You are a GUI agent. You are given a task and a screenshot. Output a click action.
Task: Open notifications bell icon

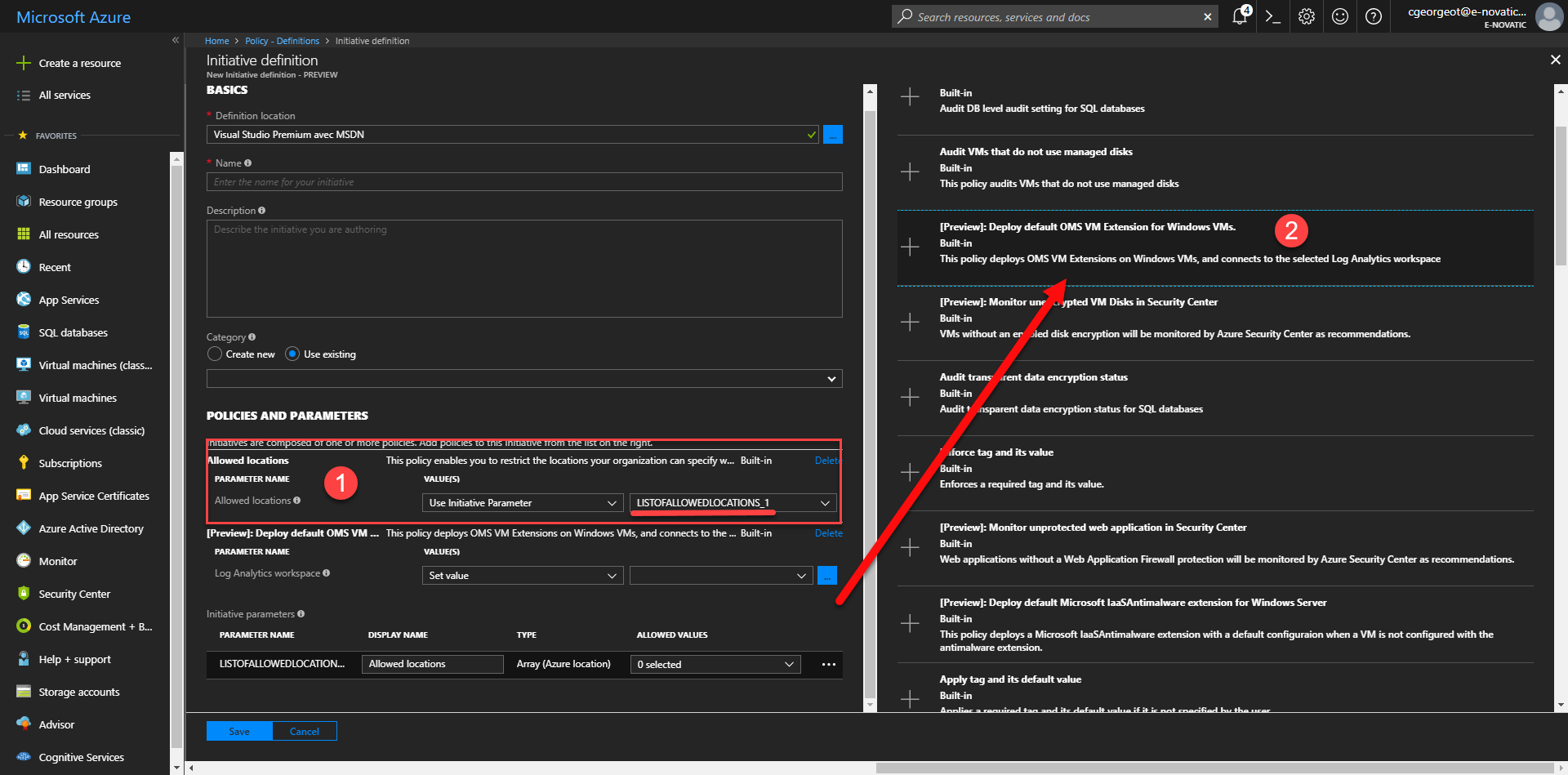tap(1240, 16)
